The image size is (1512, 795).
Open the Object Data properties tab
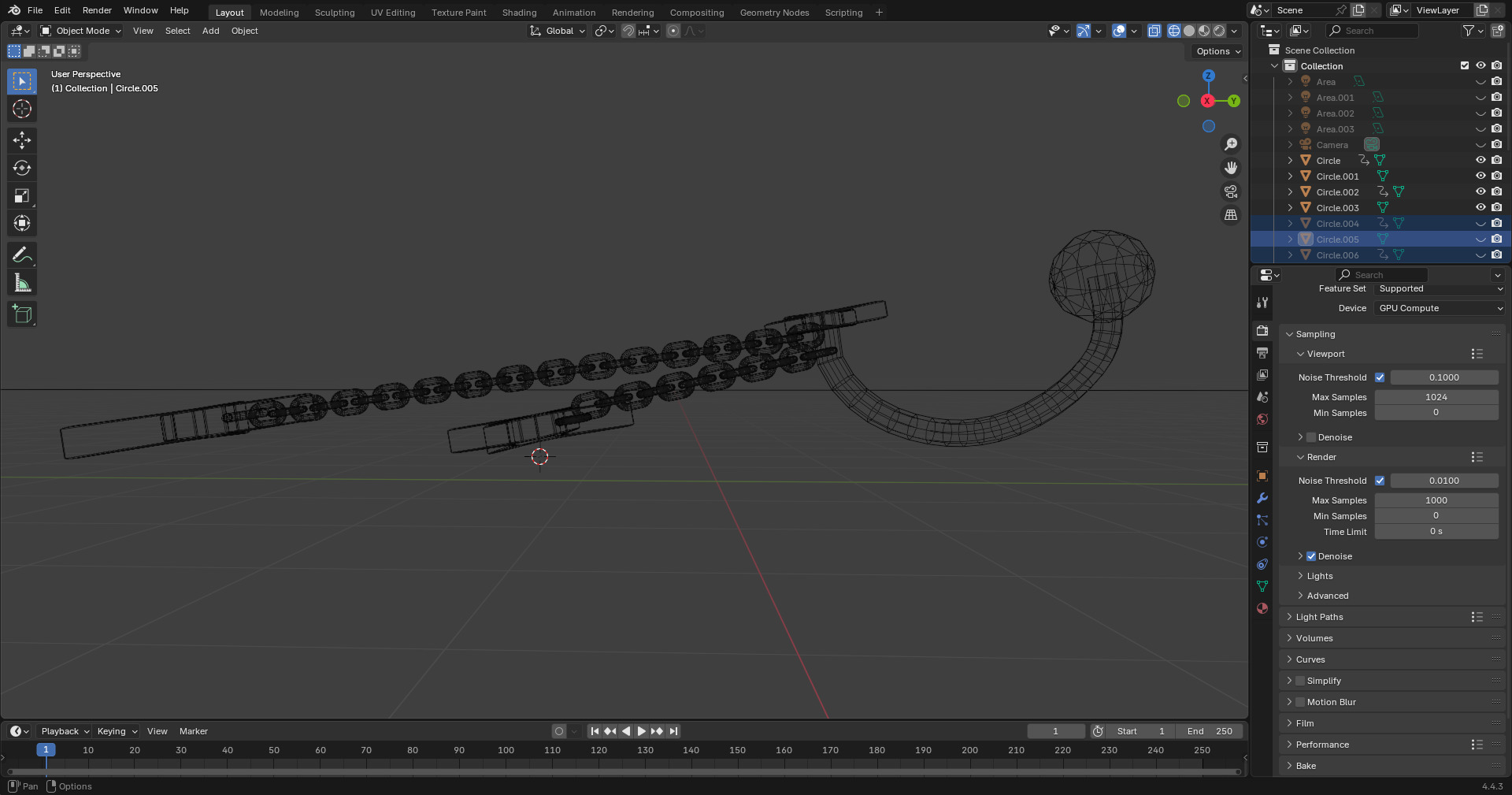click(1262, 586)
